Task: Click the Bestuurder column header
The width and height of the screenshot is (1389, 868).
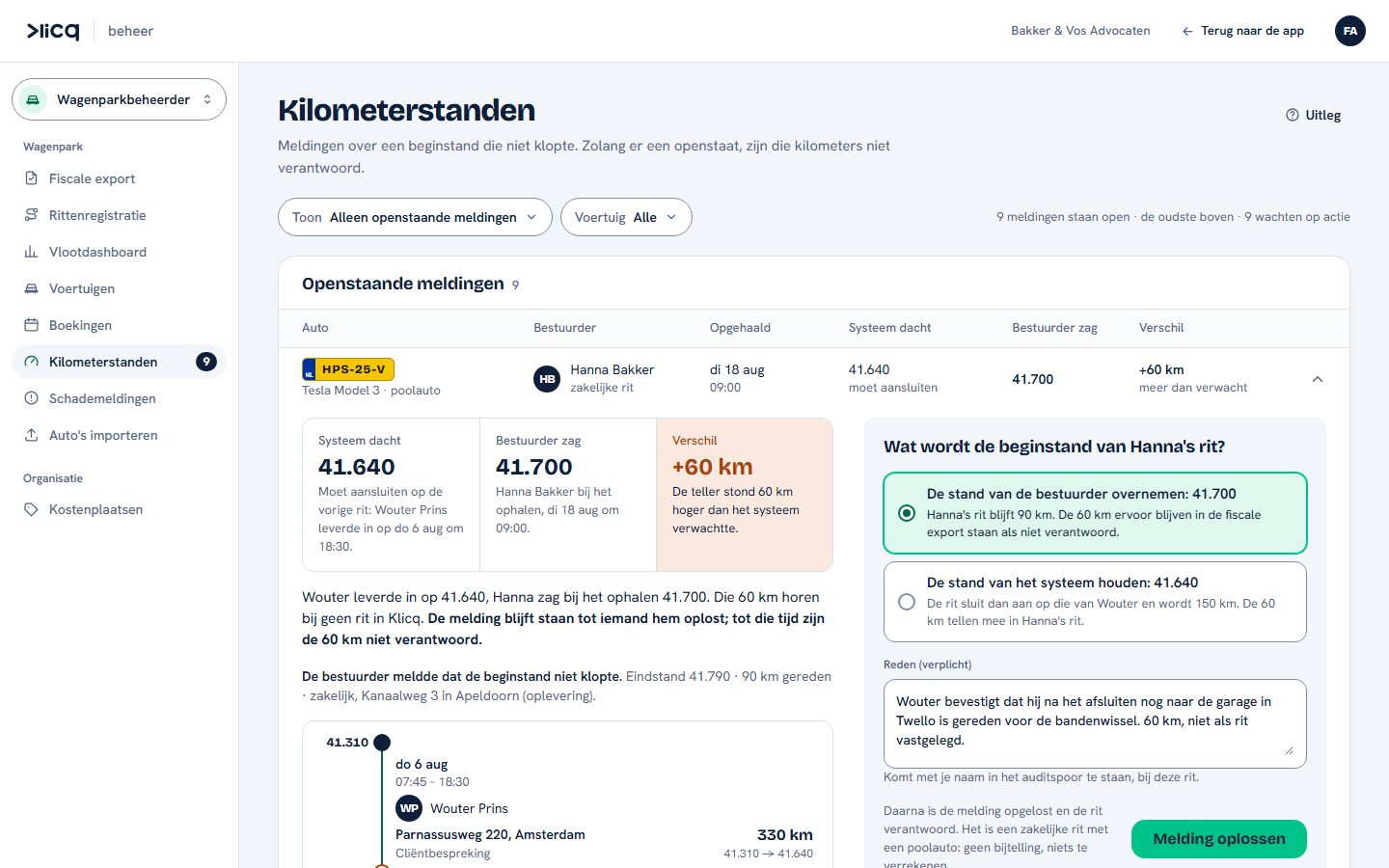Action: [x=564, y=328]
